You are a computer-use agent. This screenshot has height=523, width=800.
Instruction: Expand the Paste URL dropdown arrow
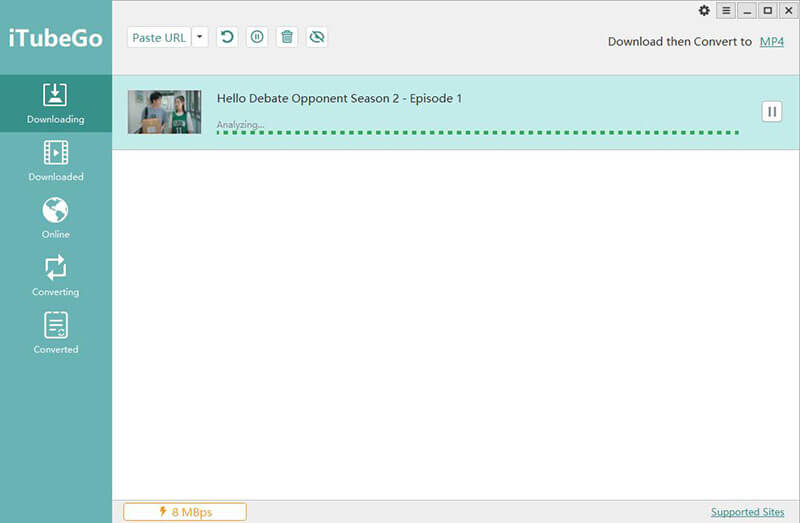200,37
